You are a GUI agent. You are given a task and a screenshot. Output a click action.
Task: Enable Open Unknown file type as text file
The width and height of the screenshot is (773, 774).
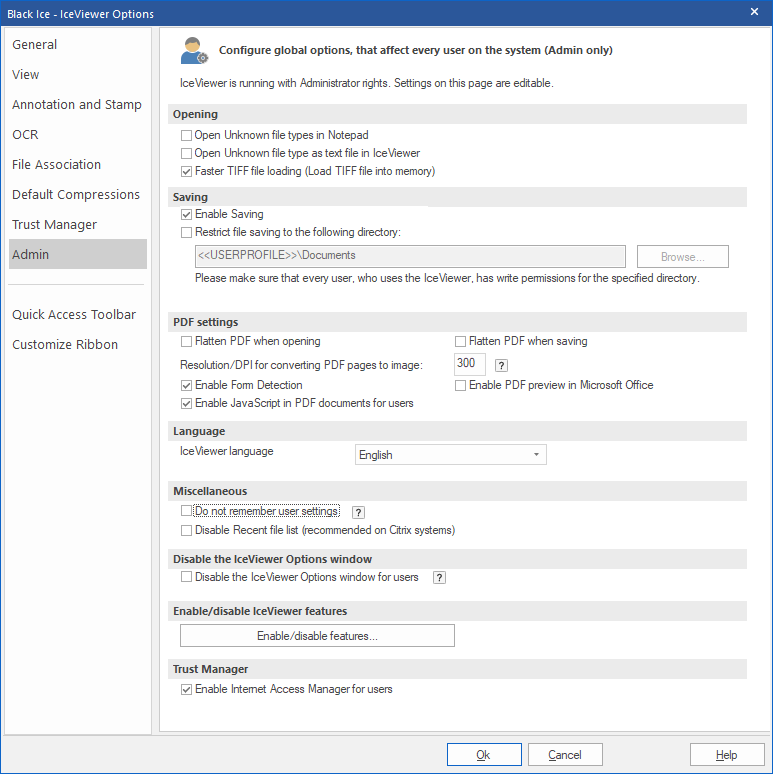186,154
